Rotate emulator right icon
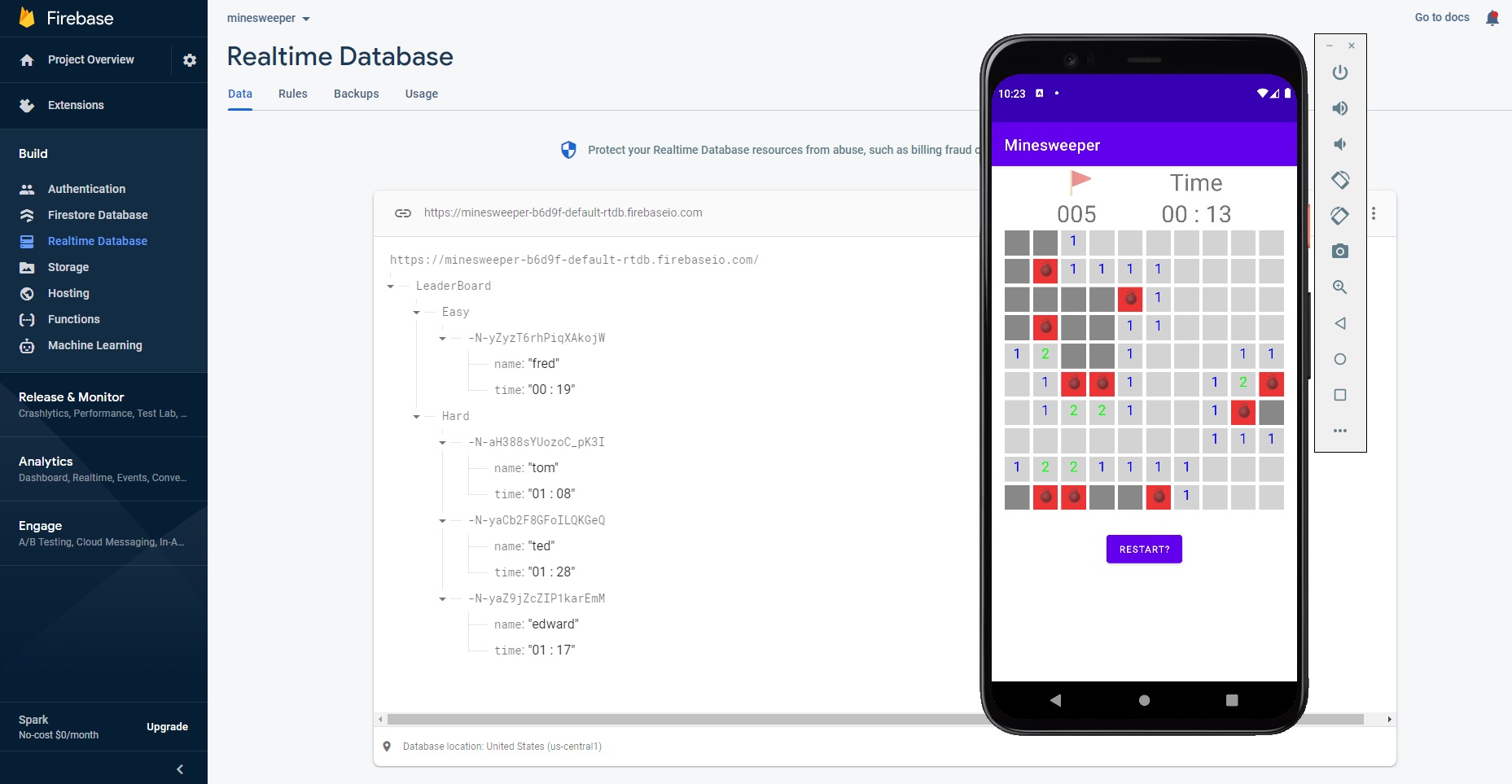The height and width of the screenshot is (784, 1512). pyautogui.click(x=1340, y=216)
